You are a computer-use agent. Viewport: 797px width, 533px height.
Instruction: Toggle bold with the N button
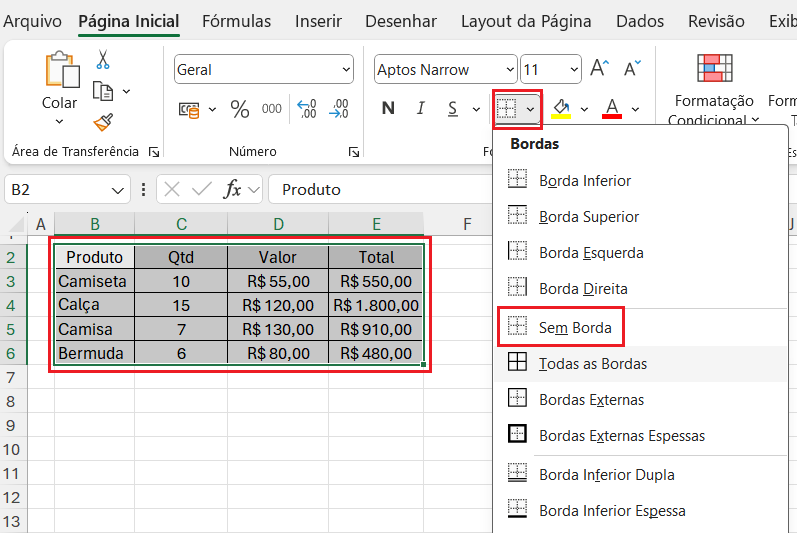(x=388, y=109)
